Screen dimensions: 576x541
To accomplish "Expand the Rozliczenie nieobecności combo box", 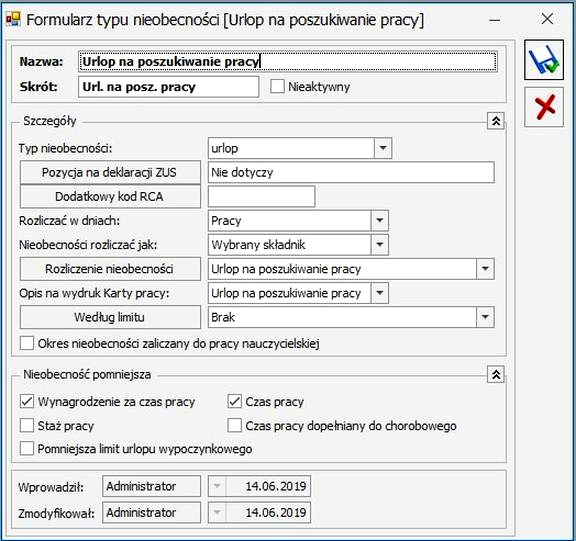I will (x=485, y=269).
